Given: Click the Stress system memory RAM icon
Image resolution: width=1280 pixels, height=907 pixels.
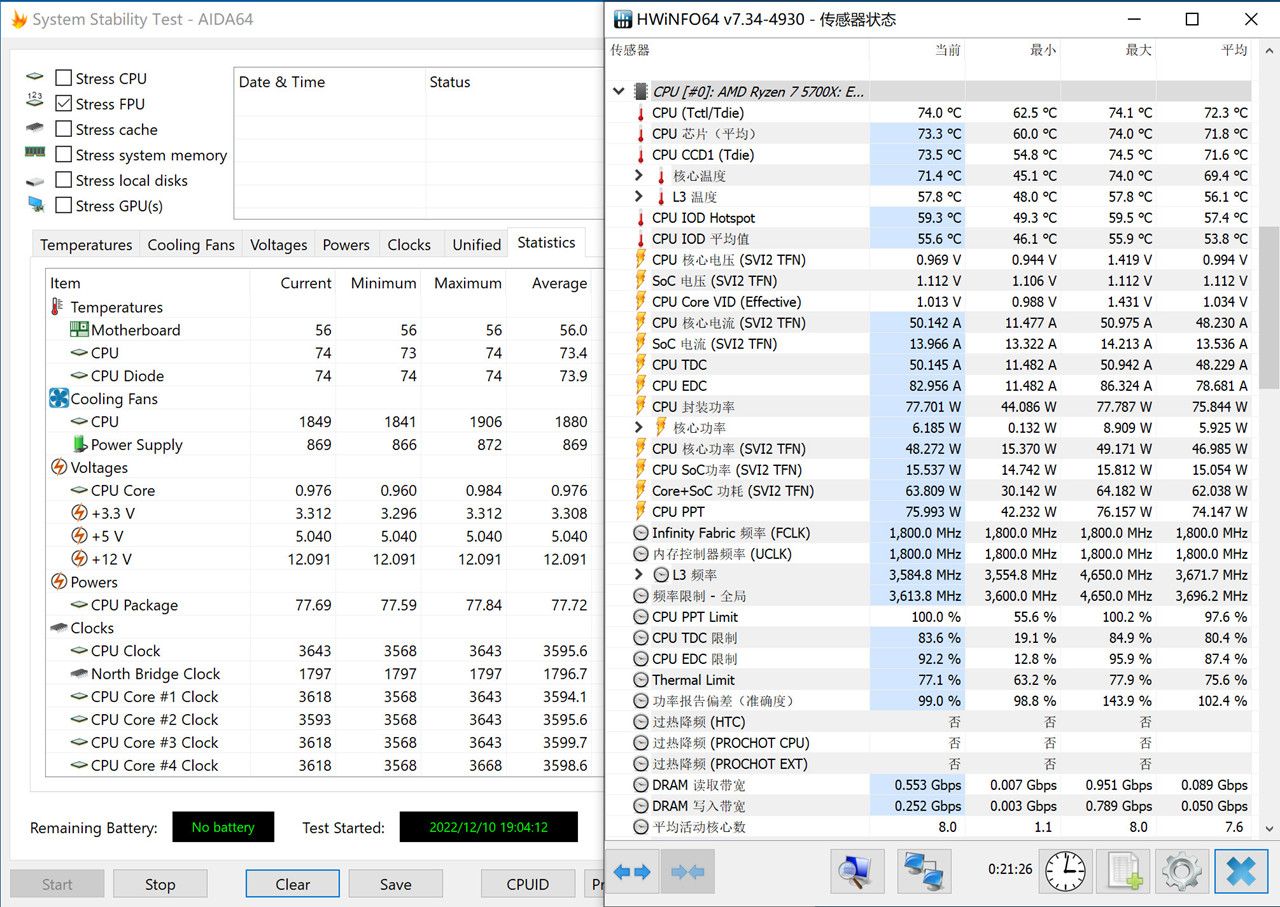Looking at the screenshot, I should coord(35,152).
